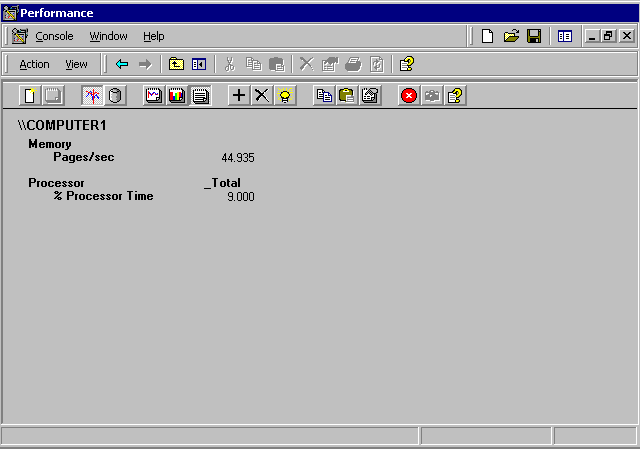Open the Action dropdown menu
The height and width of the screenshot is (449, 640).
[34, 64]
